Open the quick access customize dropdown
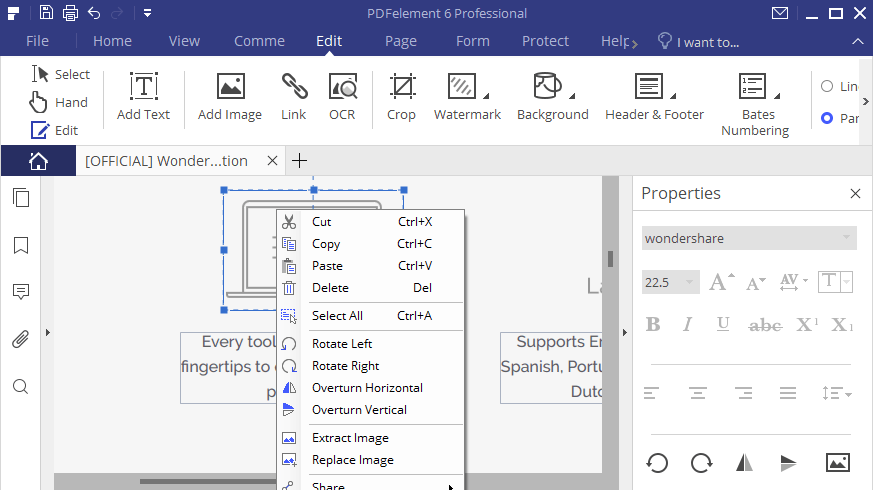Image resolution: width=873 pixels, height=490 pixels. [x=148, y=13]
